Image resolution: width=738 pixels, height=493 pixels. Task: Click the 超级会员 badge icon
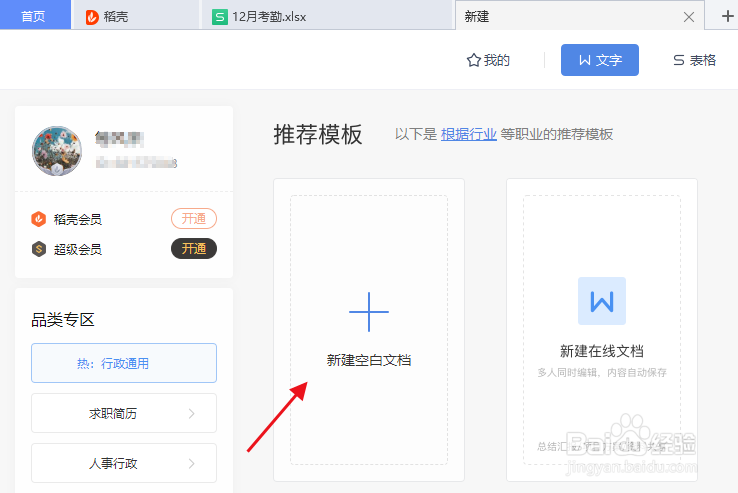[39, 249]
